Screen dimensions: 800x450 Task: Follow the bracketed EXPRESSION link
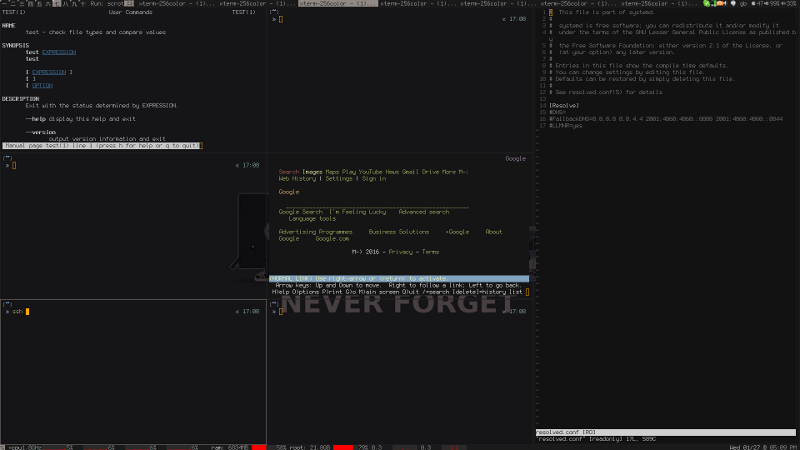(49, 72)
